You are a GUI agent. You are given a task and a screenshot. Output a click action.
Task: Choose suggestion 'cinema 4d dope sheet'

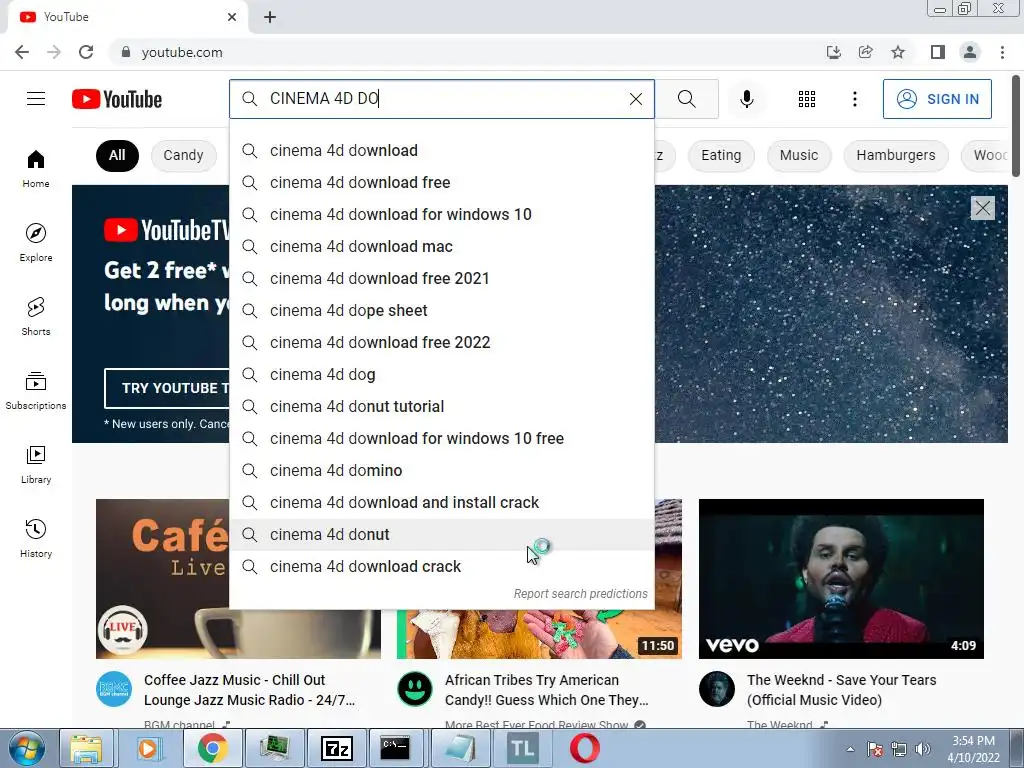coord(442,310)
